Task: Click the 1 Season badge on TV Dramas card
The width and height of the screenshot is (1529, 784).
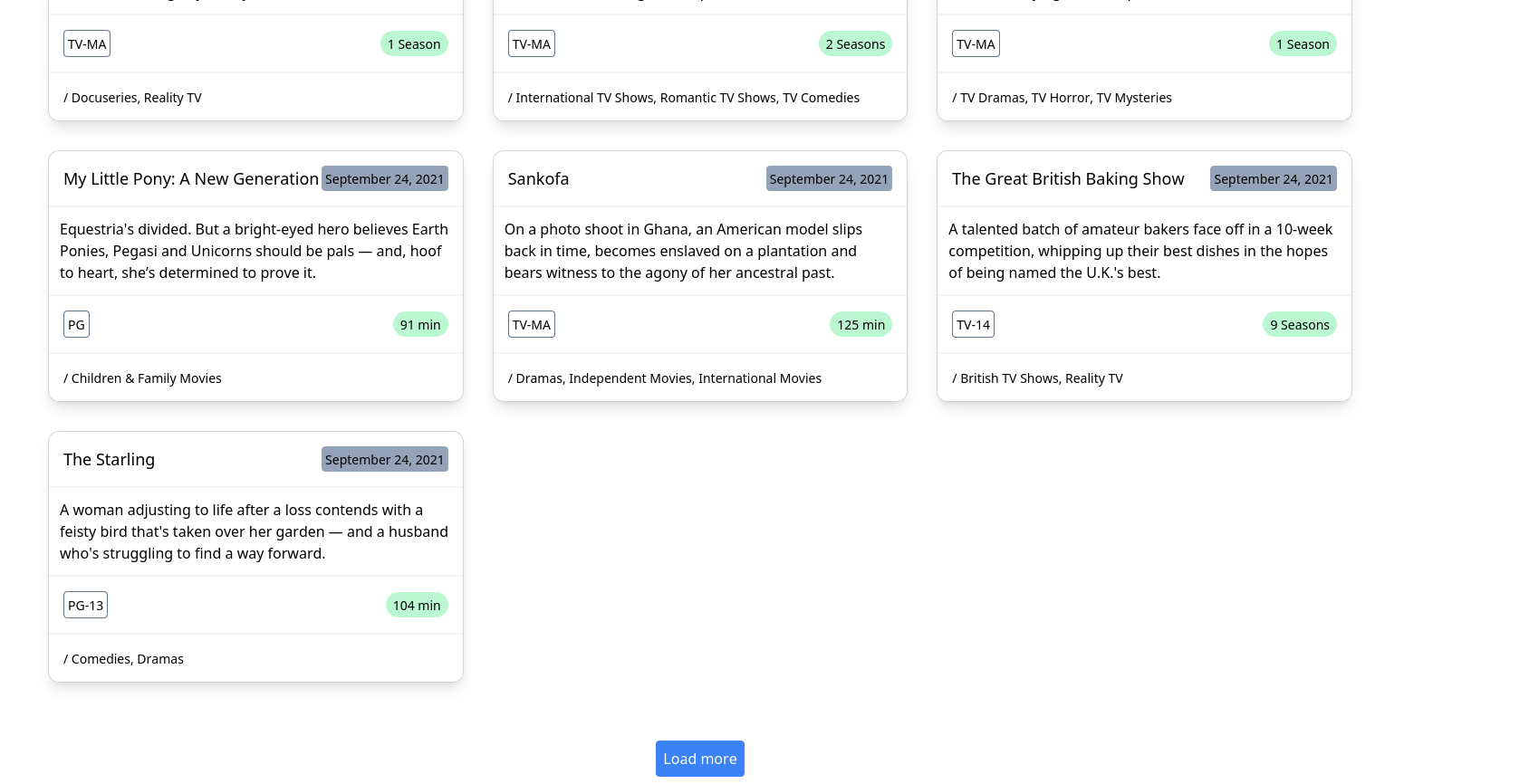Action: [x=1303, y=43]
